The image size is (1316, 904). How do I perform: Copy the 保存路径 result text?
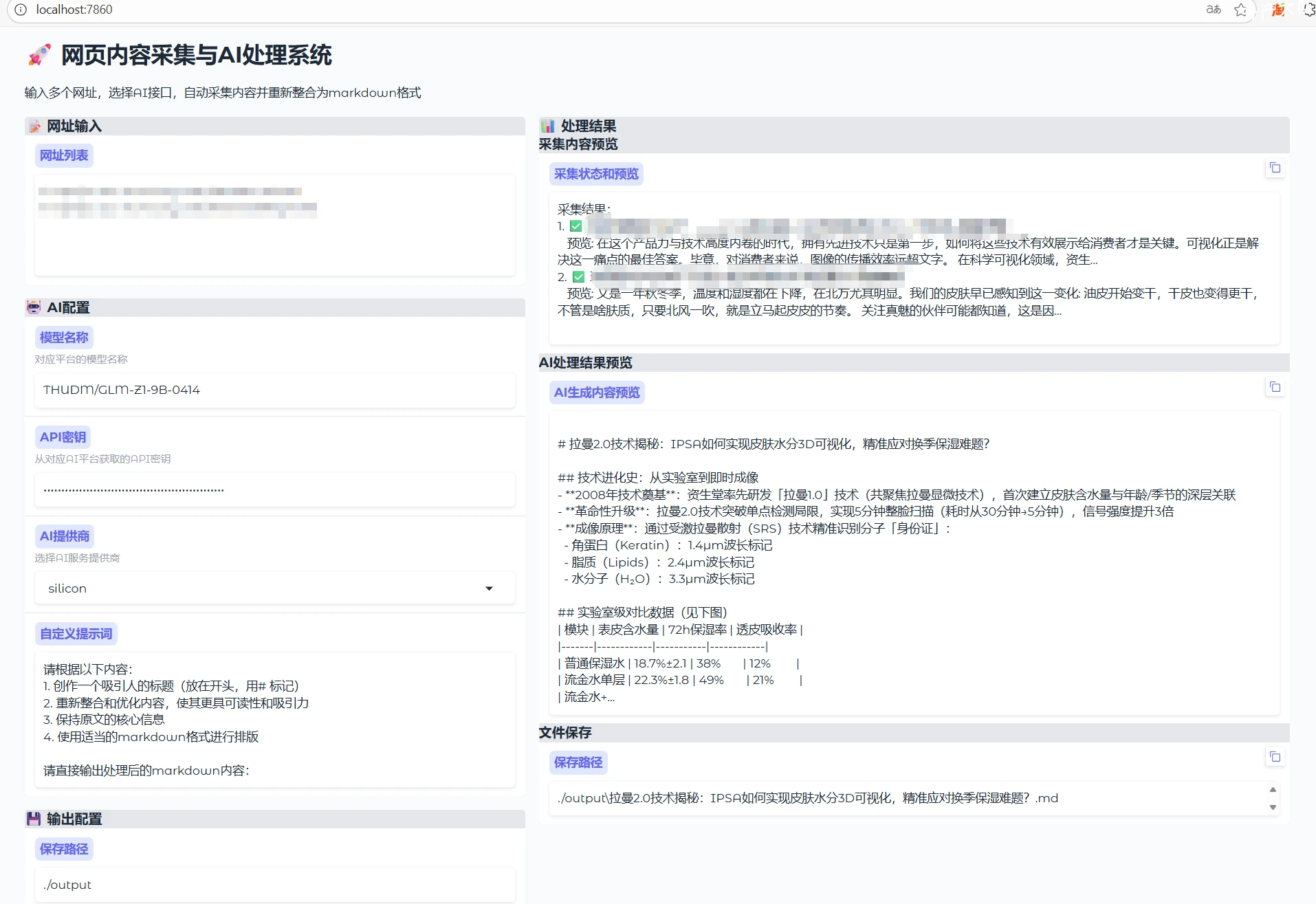(1275, 757)
